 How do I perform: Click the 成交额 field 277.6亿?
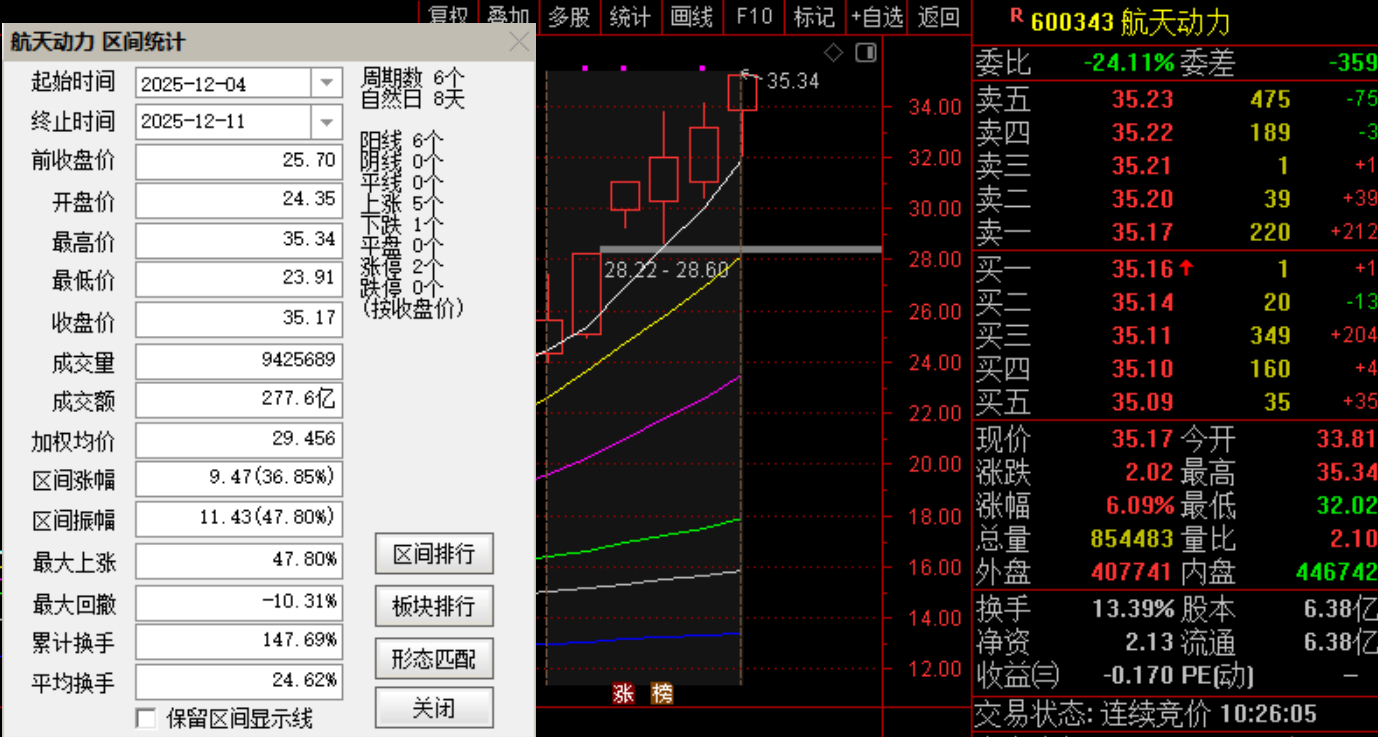[239, 400]
